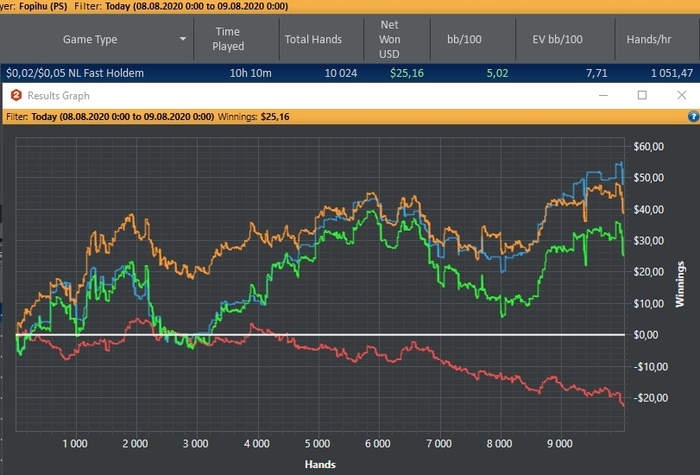Minimize the Results Graph window
700x475 pixels.
tap(603, 95)
